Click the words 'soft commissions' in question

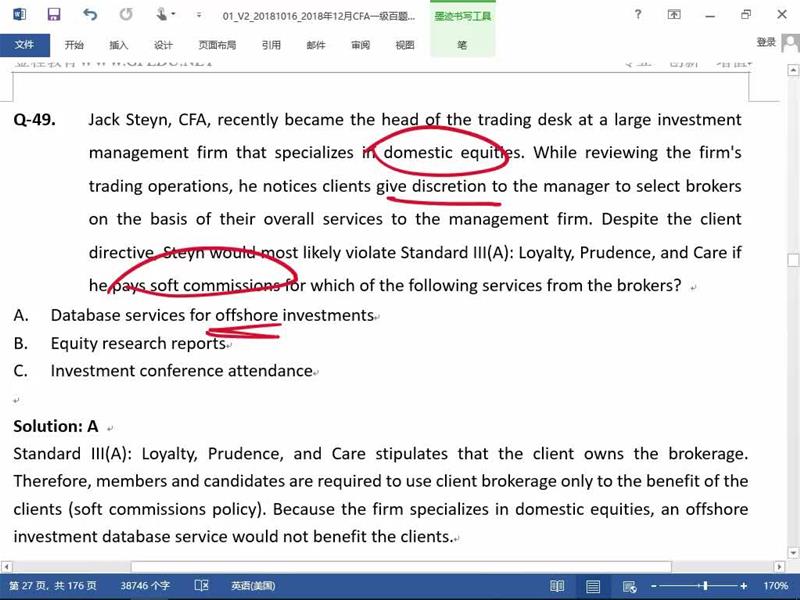[215, 285]
